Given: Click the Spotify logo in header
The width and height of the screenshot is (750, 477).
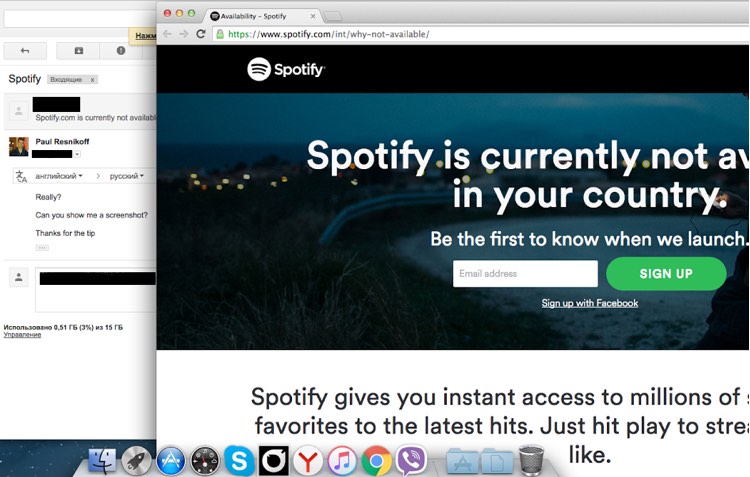Looking at the screenshot, I should tap(286, 69).
